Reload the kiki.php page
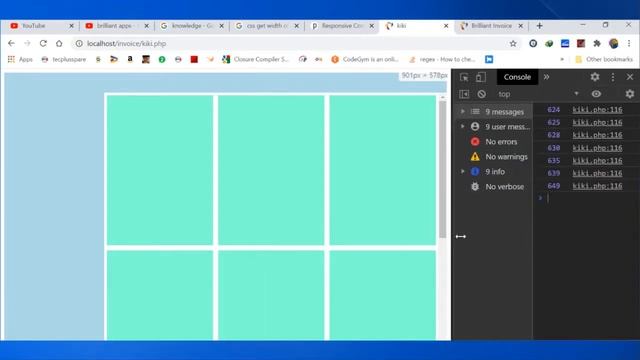This screenshot has height=360, width=640. point(43,43)
